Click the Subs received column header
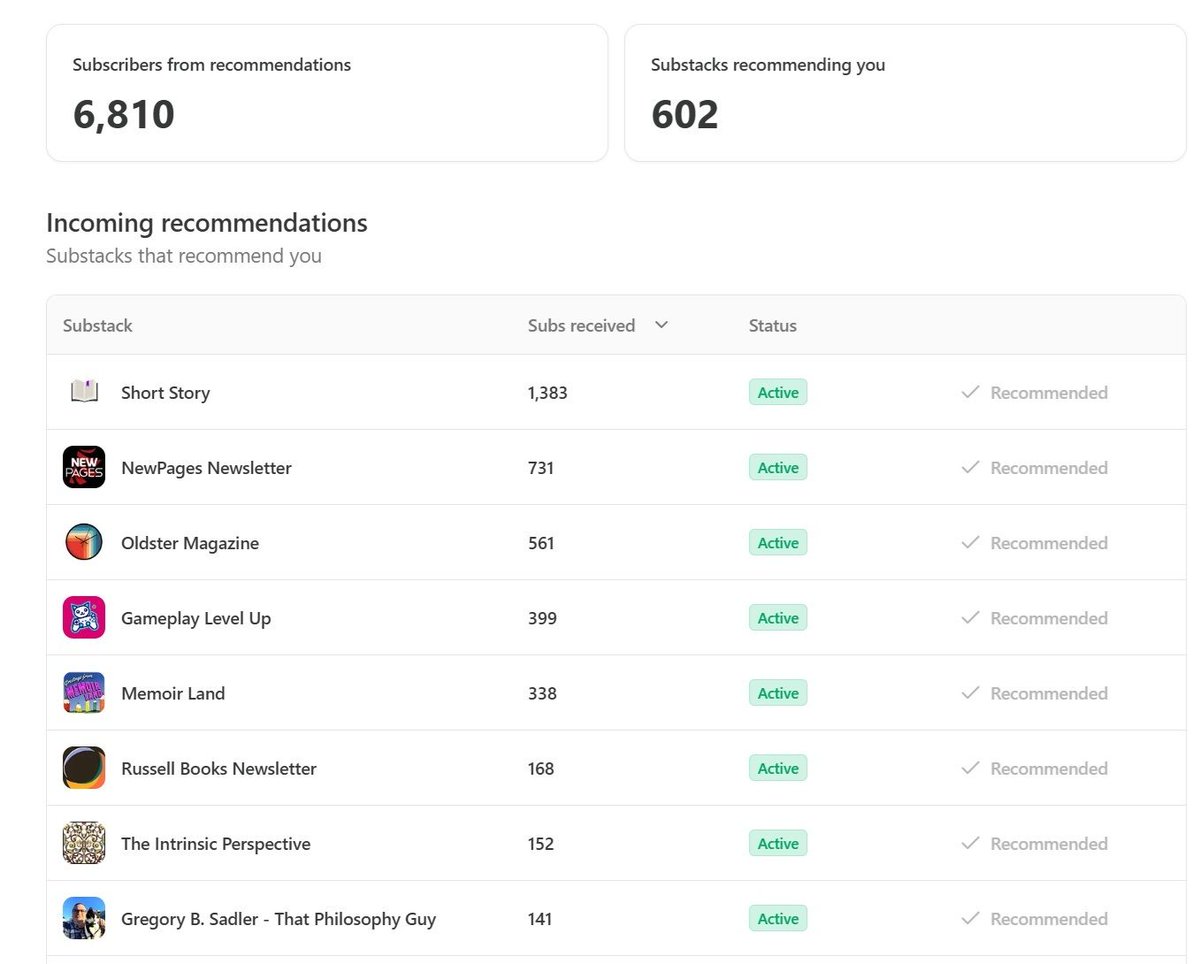1200x964 pixels. pyautogui.click(x=581, y=325)
